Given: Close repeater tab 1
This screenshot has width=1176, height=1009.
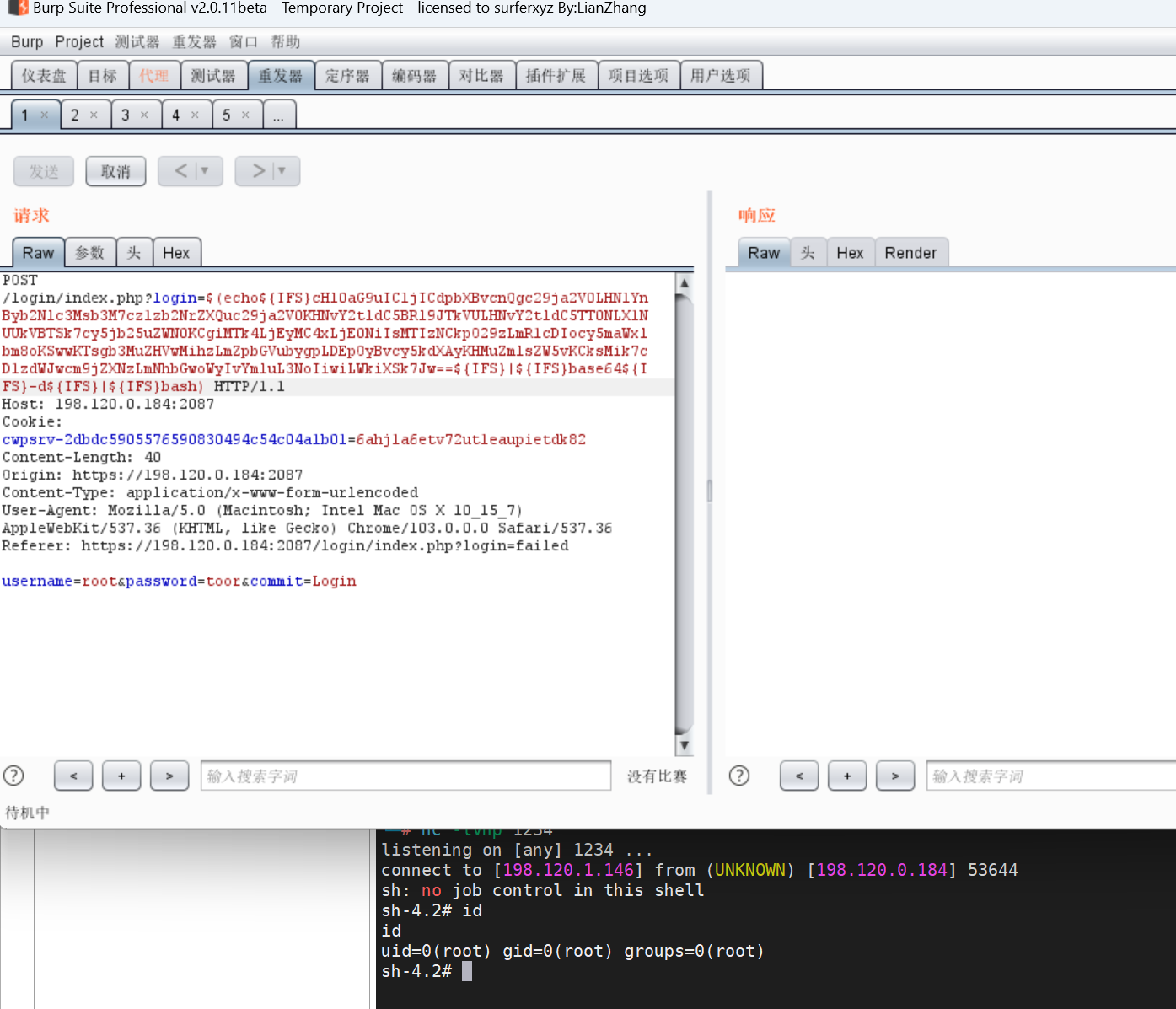Looking at the screenshot, I should click(x=44, y=115).
